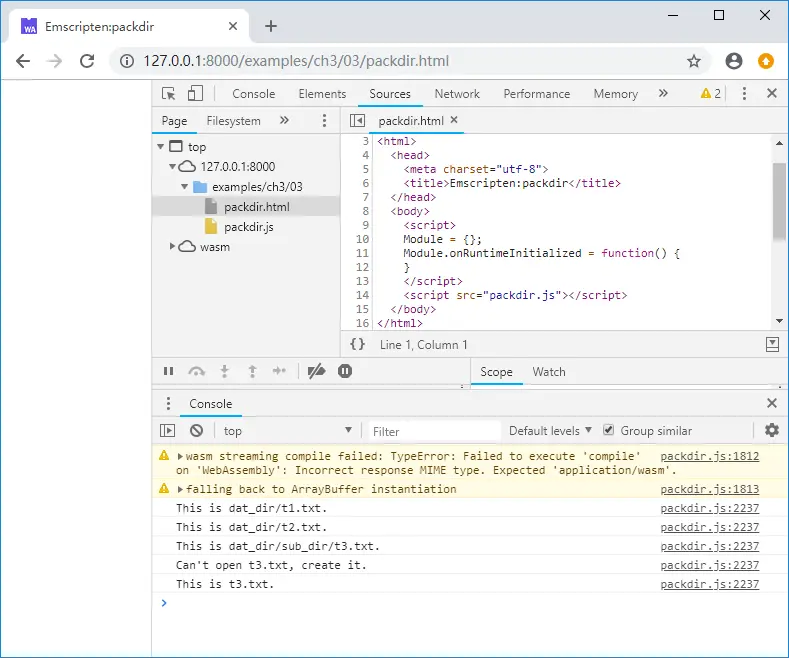Activate the inspect element picker icon
The image size is (789, 658).
169,94
